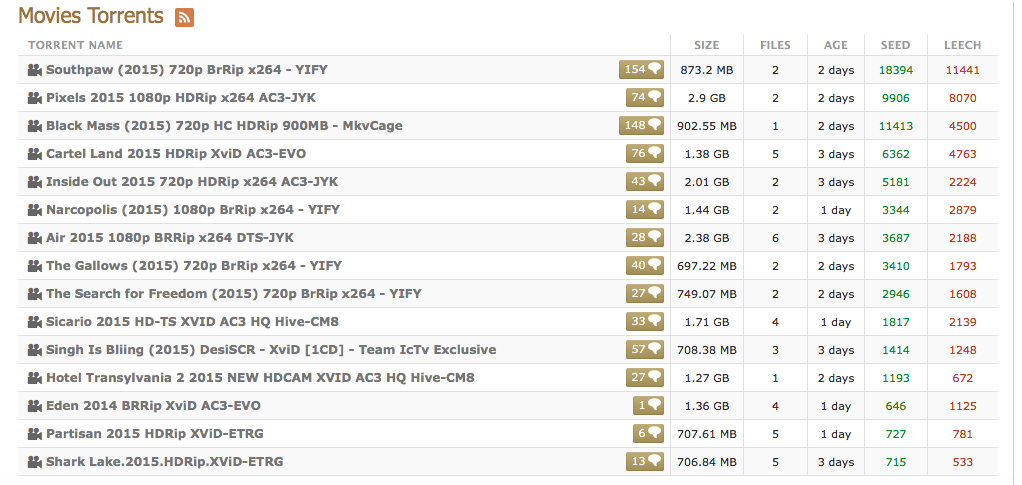Image resolution: width=1022 pixels, height=485 pixels.
Task: Click the 1 comment badge on Eden 2014
Action: click(x=648, y=406)
